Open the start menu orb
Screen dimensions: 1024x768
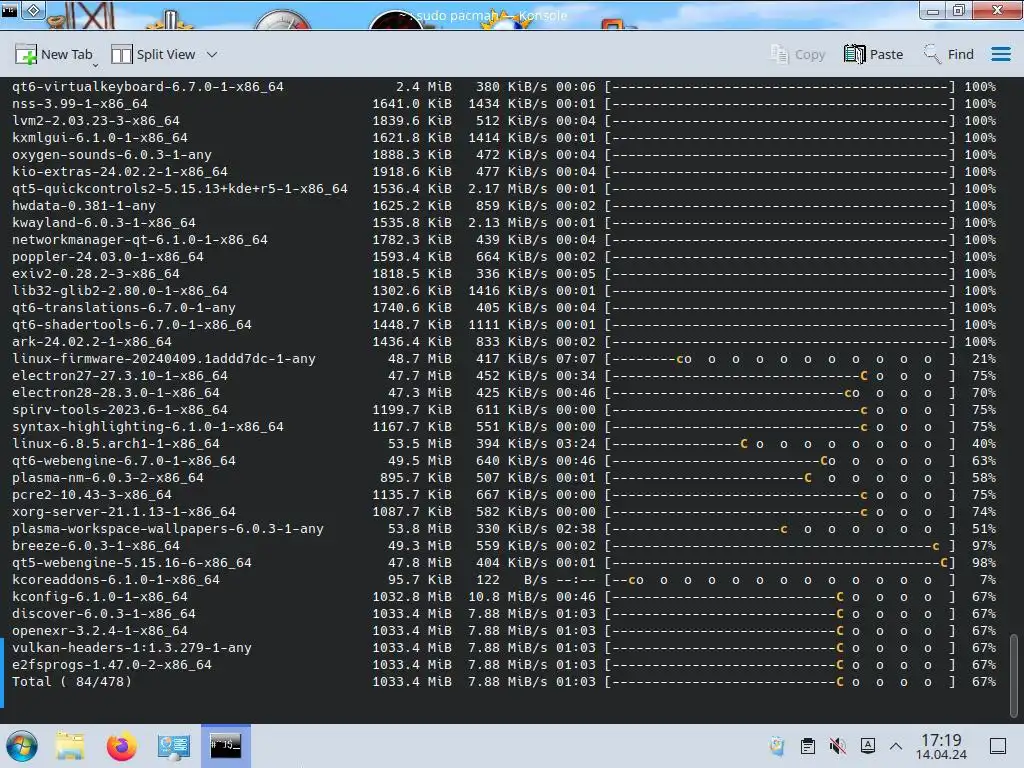click(22, 746)
